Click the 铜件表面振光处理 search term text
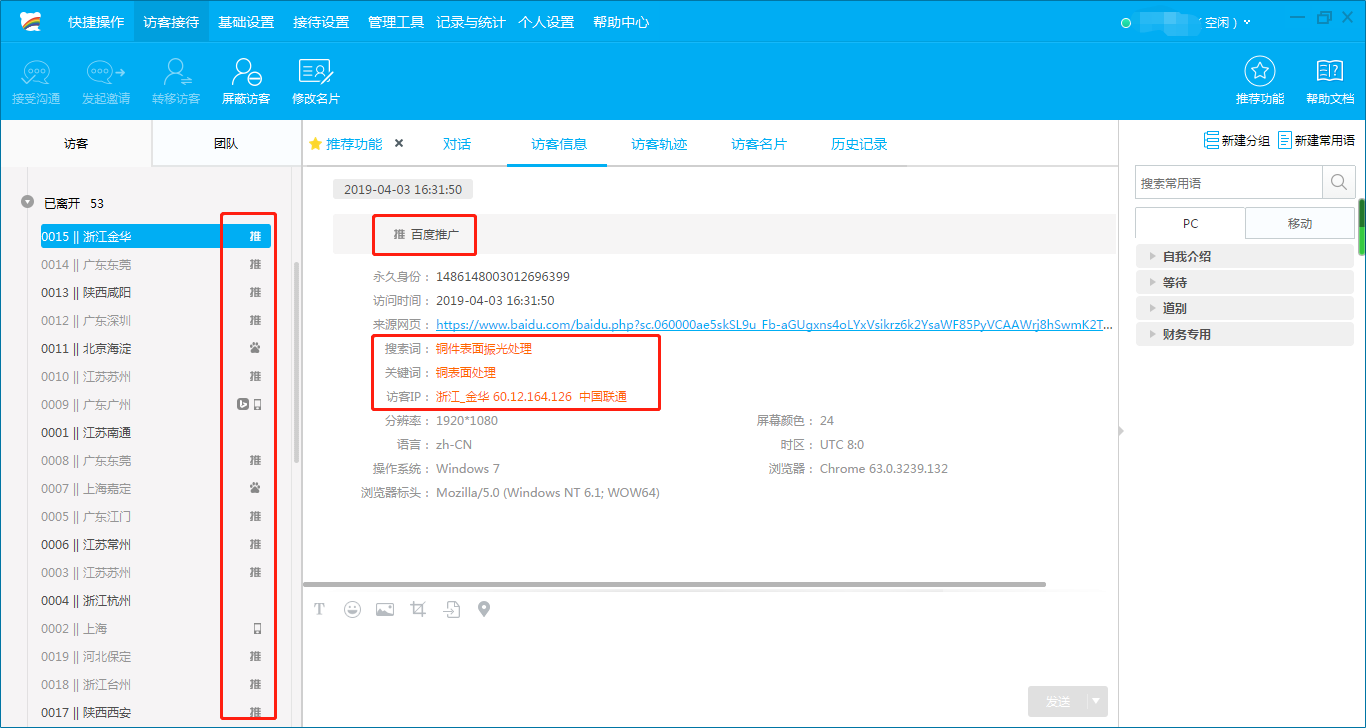This screenshot has width=1366, height=728. click(484, 349)
